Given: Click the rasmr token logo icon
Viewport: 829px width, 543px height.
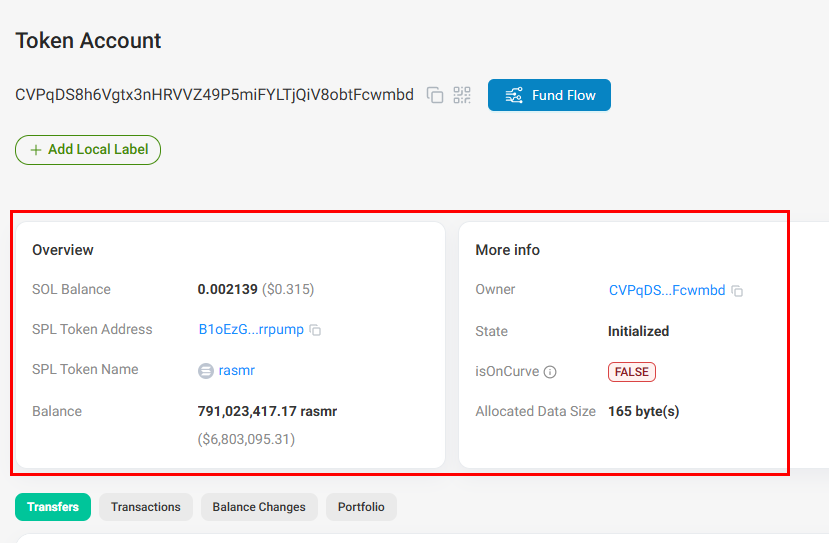Looking at the screenshot, I should pos(206,371).
